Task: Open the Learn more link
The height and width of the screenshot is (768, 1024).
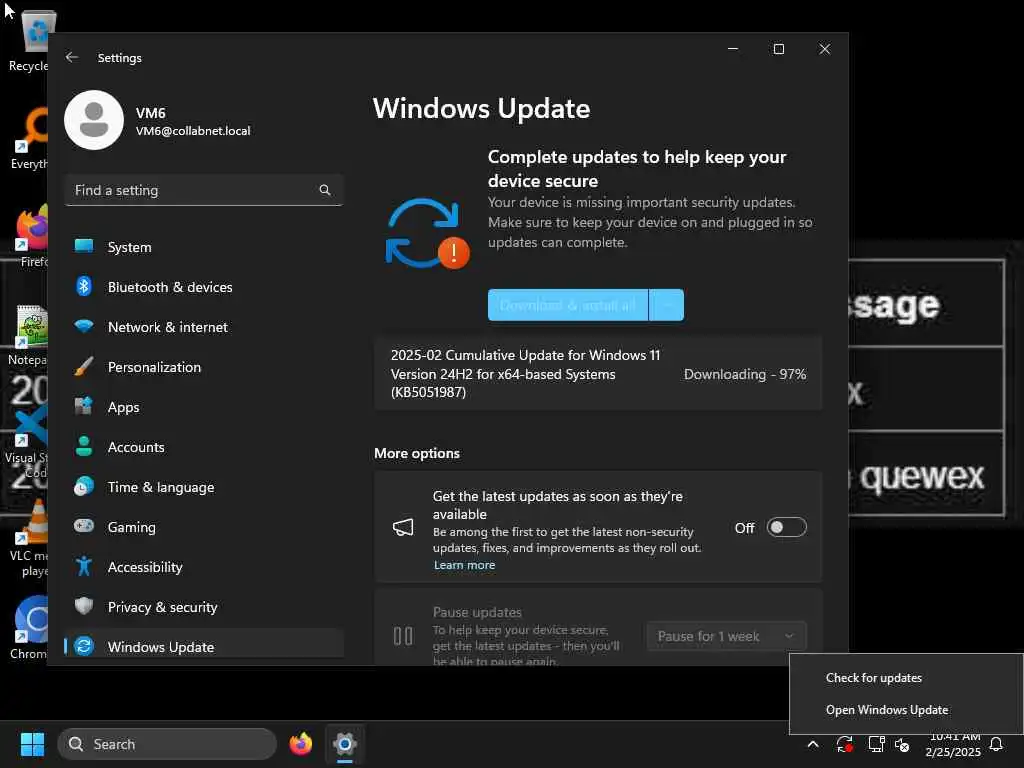Action: [x=464, y=566]
